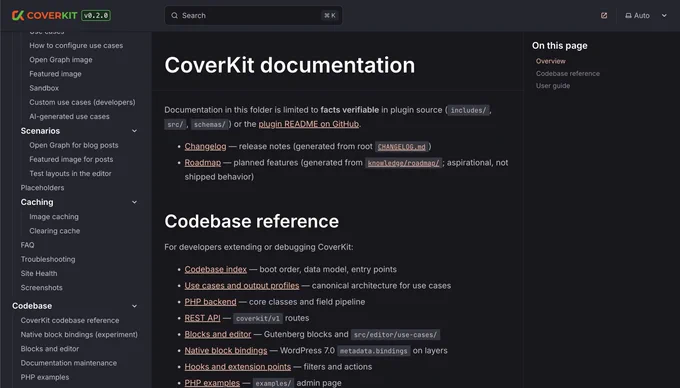This screenshot has width=680, height=388.
Task: Jump to User guide in On this page
Action: click(553, 86)
